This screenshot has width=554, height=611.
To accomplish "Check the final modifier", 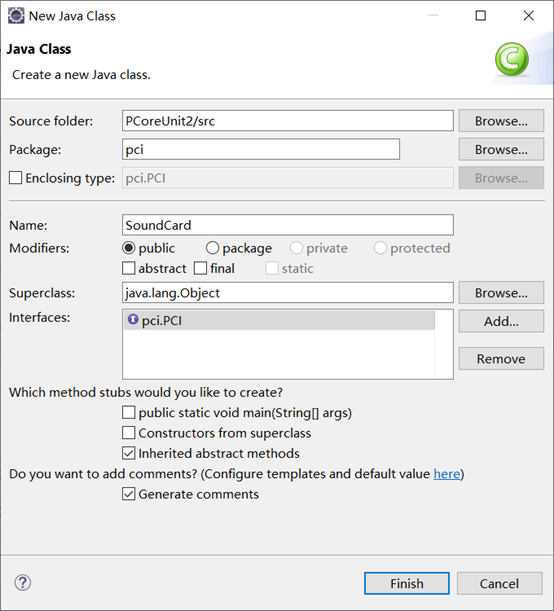I will click(200, 268).
